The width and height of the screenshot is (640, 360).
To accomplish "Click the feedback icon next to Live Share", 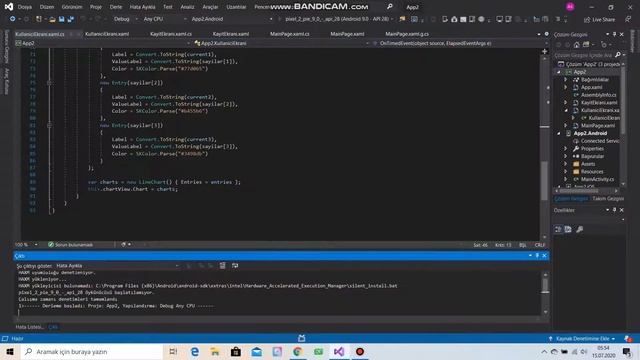I will point(628,19).
